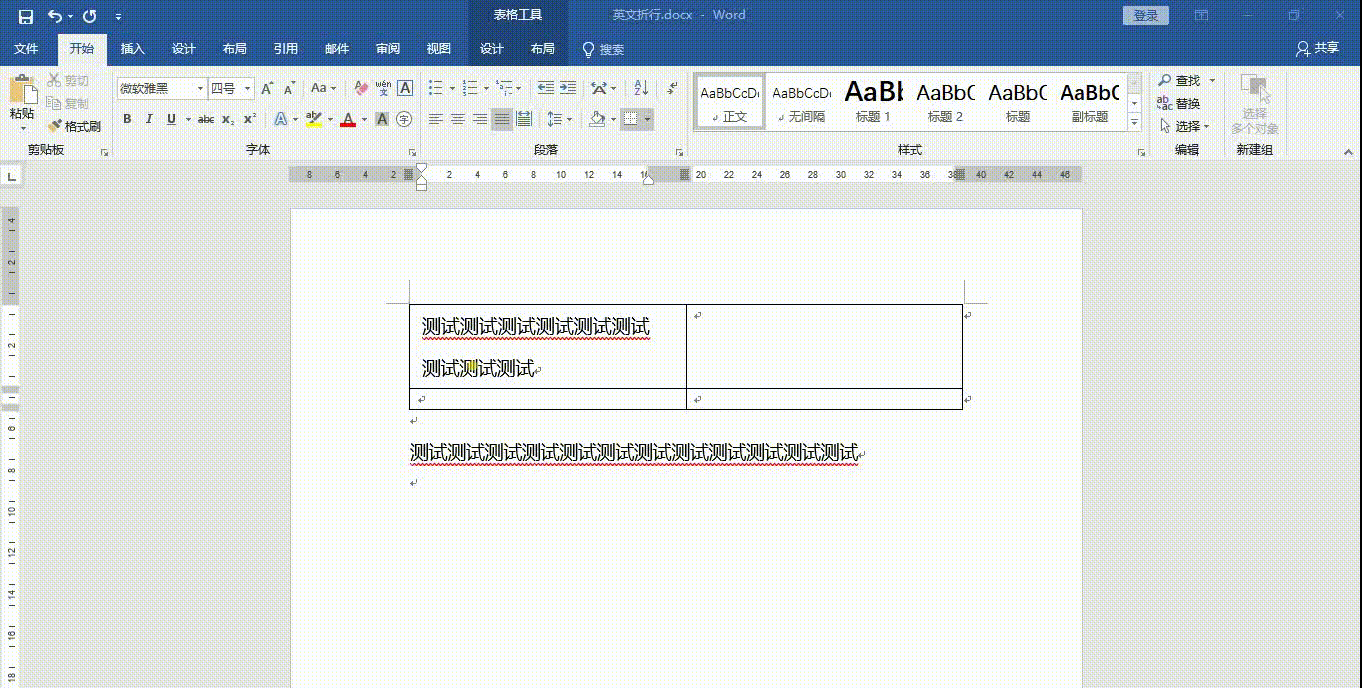This screenshot has width=1362, height=688.
Task: Click the phonetic guide wén icon
Action: tap(383, 89)
